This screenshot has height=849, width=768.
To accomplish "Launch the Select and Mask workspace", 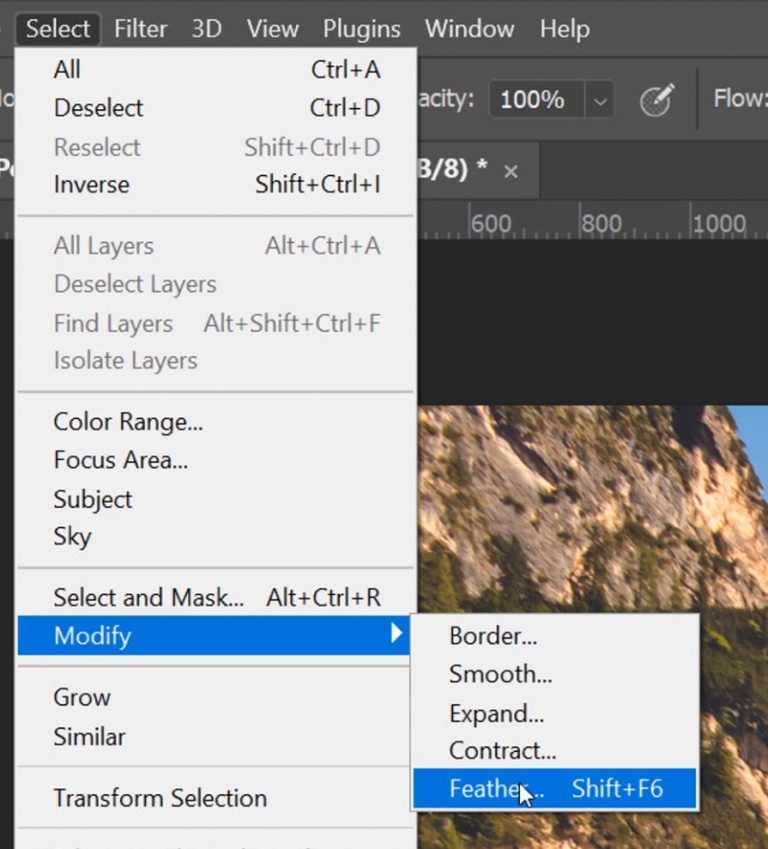I will [x=147, y=597].
